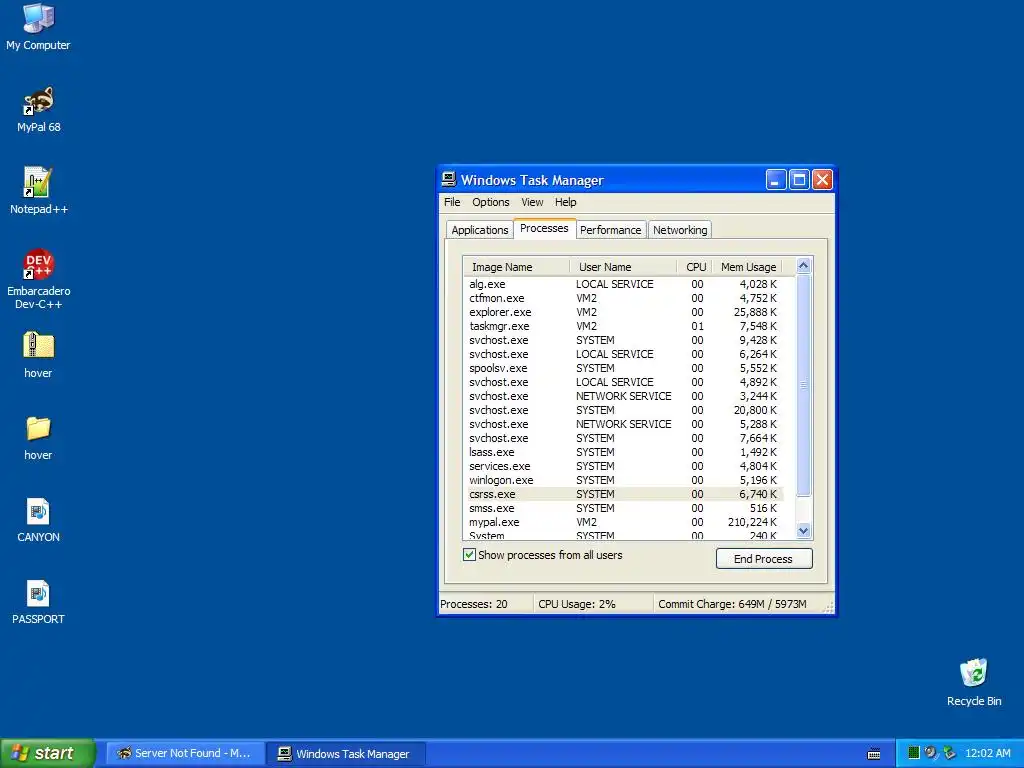Select the hover plain yellow folder icon
The height and width of the screenshot is (768, 1024).
[x=38, y=437]
